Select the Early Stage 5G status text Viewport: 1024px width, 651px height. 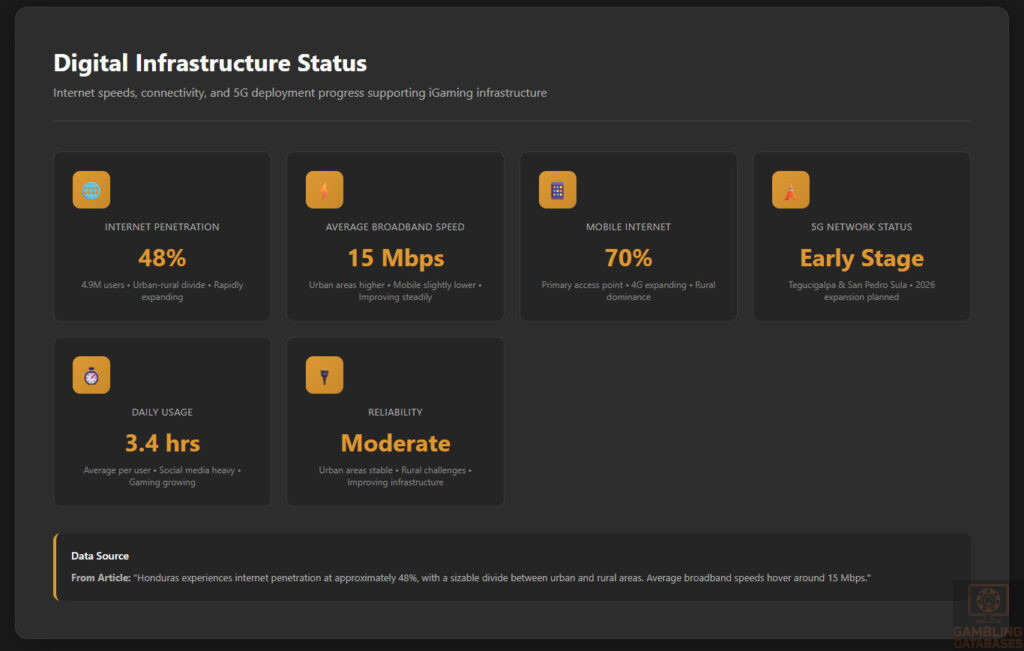tap(861, 257)
